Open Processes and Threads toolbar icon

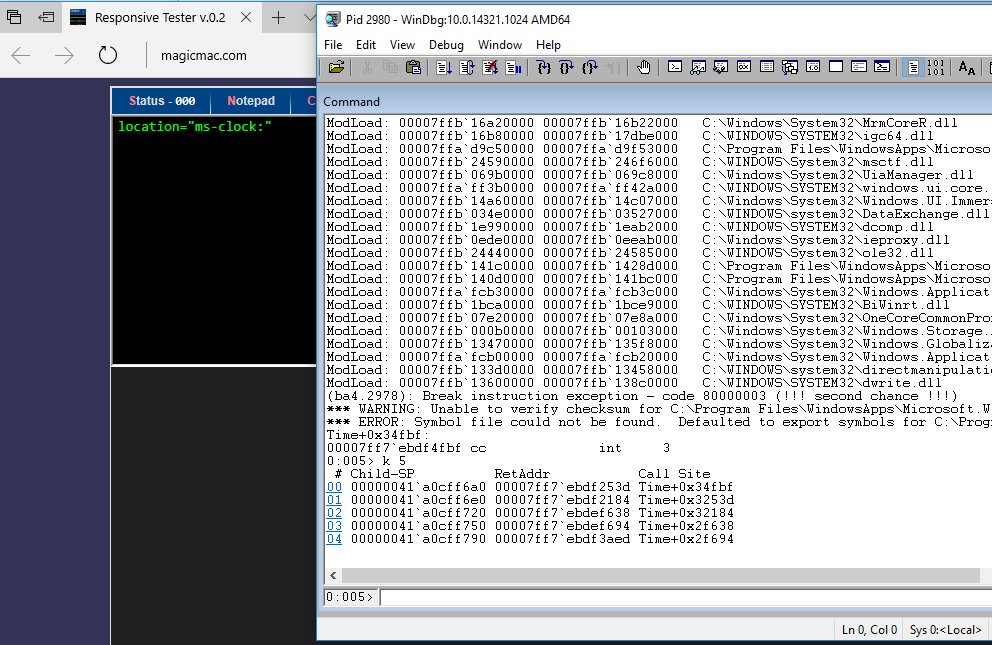tap(859, 68)
